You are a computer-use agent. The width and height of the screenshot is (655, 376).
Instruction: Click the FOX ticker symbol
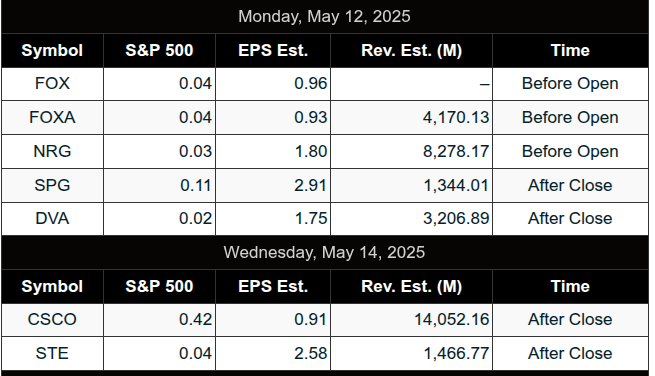click(52, 84)
